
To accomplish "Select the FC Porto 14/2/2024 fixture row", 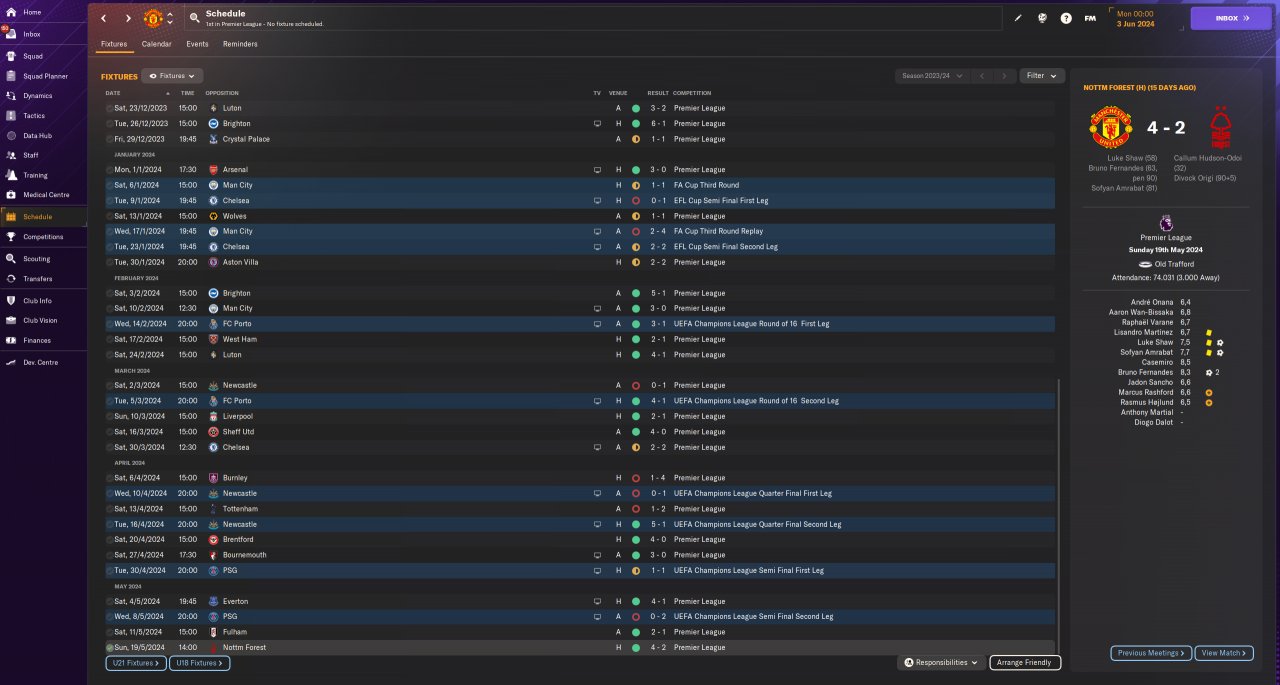I will tap(579, 324).
